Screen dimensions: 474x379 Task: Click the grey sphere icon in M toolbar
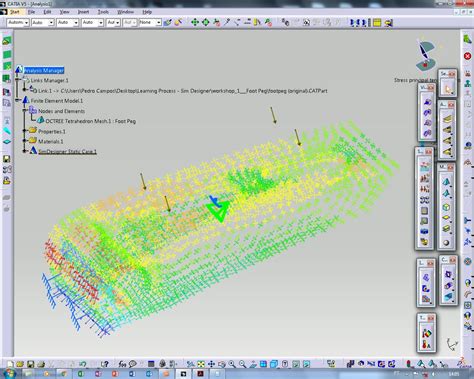(x=446, y=243)
